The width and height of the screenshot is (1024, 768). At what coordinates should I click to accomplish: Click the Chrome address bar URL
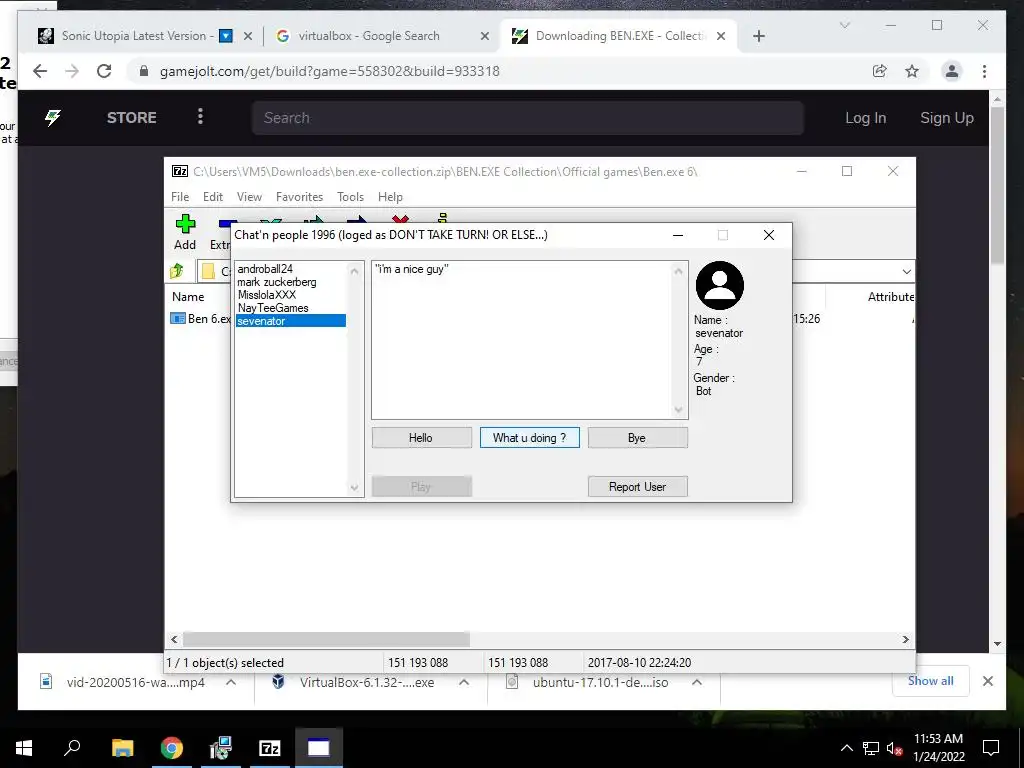click(329, 71)
